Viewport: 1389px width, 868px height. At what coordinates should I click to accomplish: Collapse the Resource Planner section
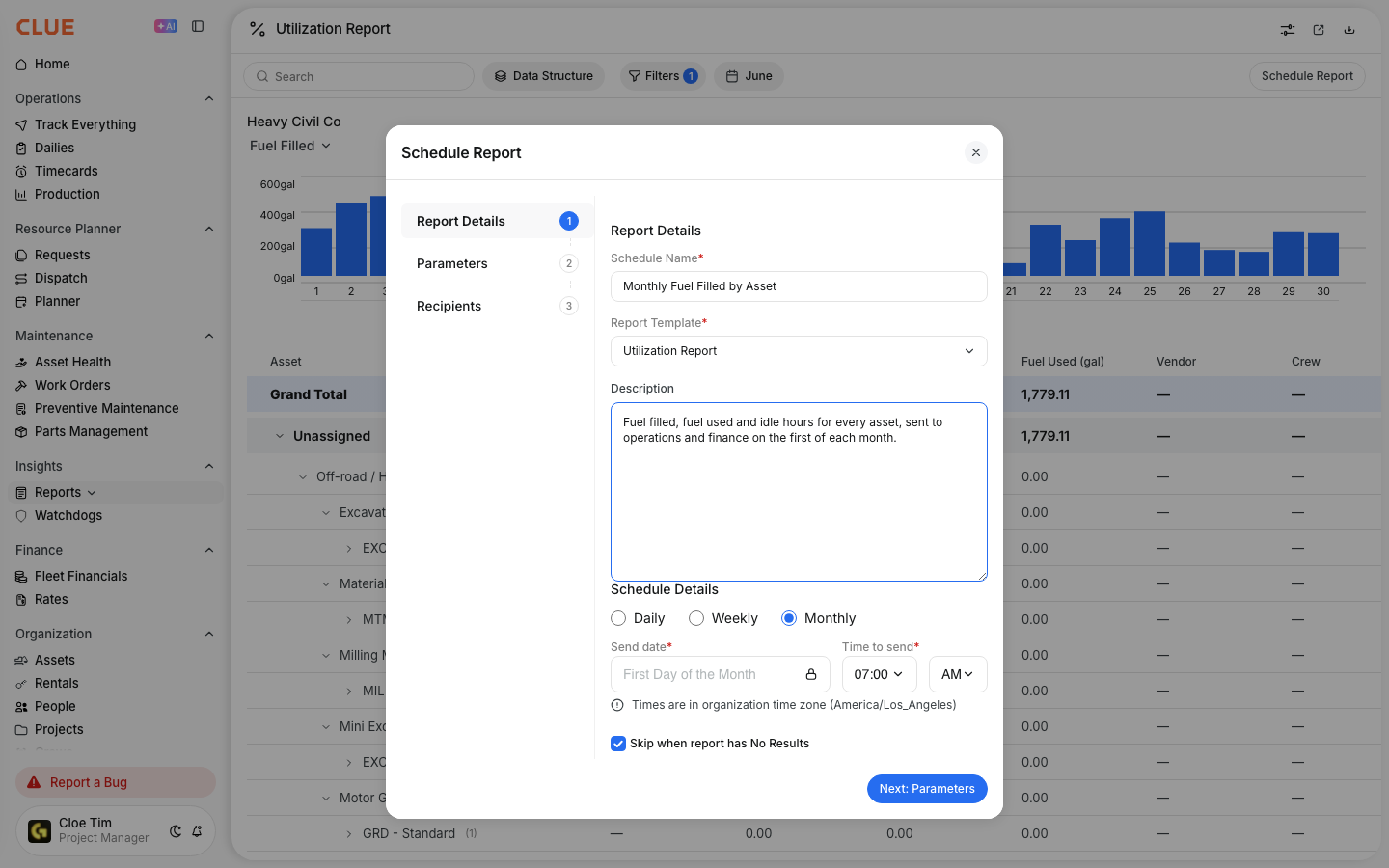click(x=209, y=229)
